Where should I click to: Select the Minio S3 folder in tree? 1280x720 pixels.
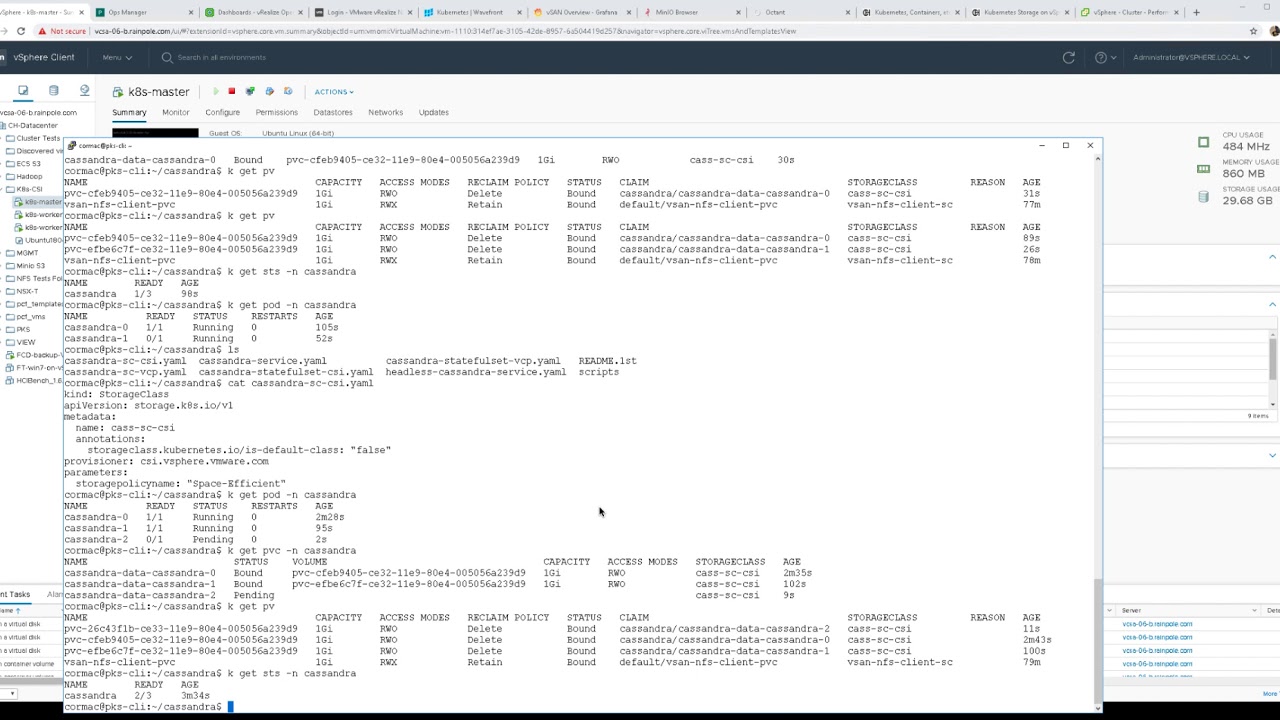(30, 266)
